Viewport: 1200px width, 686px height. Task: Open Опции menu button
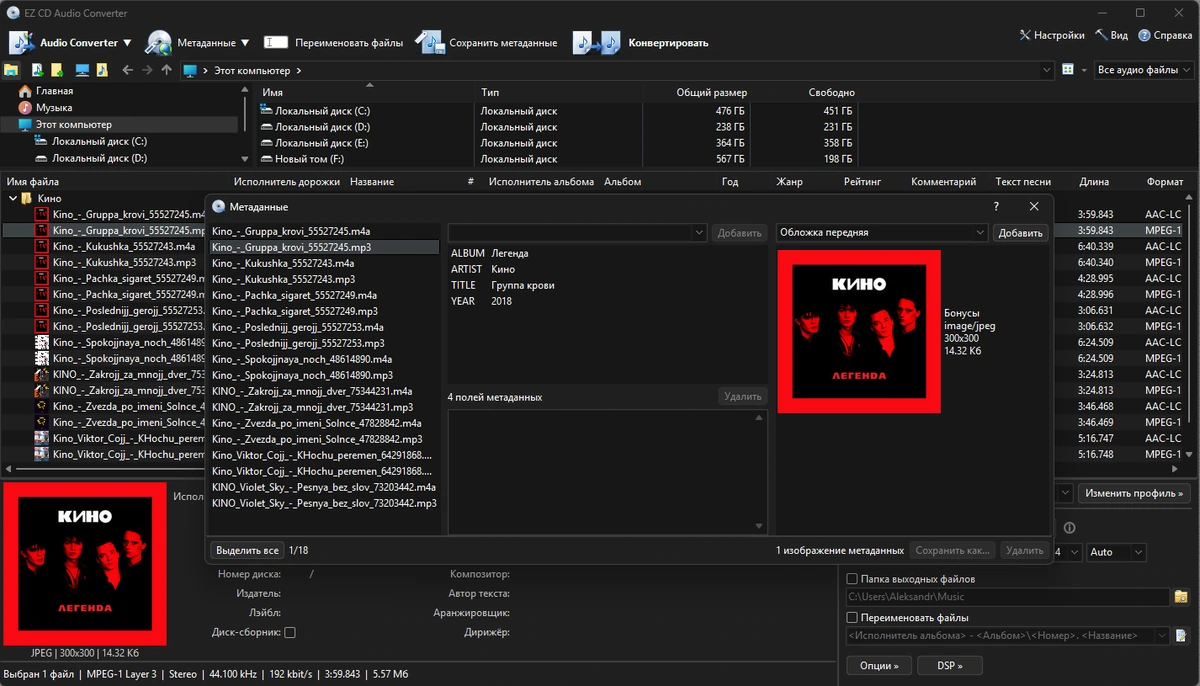pos(879,665)
